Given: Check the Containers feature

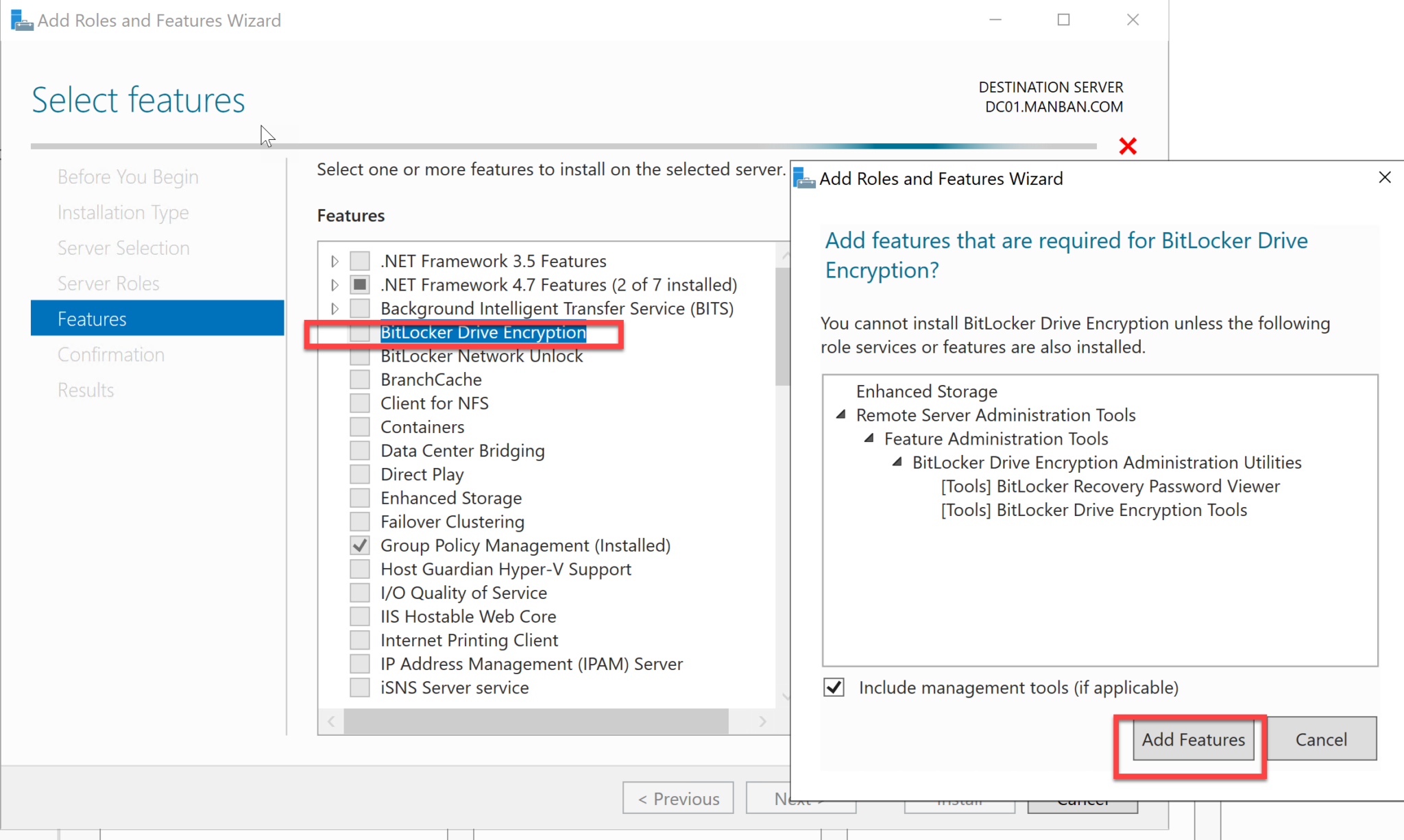Looking at the screenshot, I should pyautogui.click(x=359, y=426).
